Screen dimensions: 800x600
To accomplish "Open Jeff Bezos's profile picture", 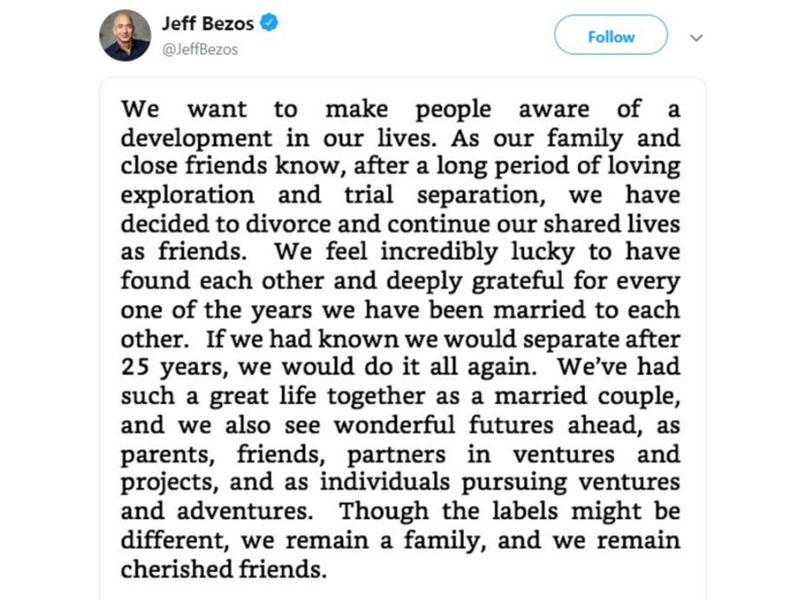I will pyautogui.click(x=125, y=36).
